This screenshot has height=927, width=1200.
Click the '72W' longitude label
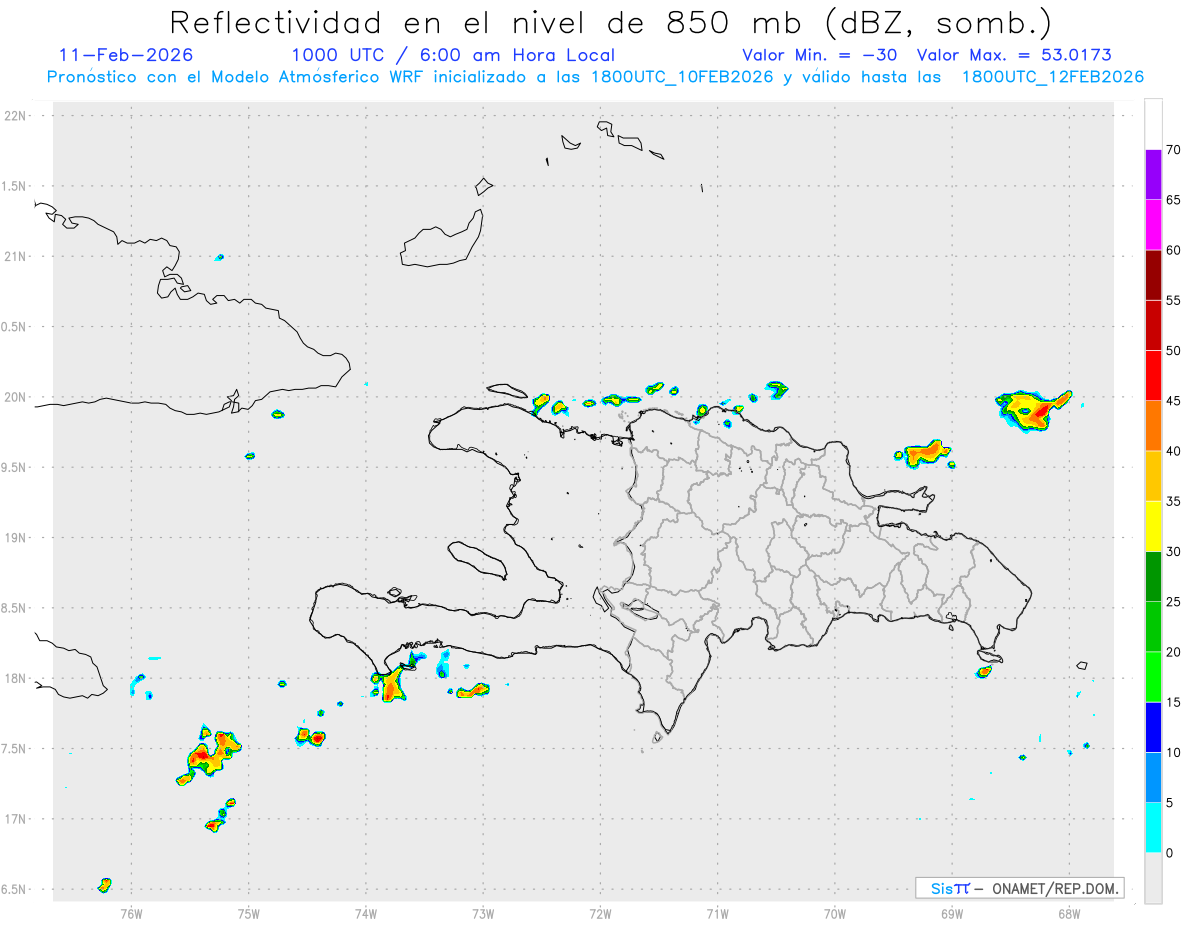[x=600, y=912]
